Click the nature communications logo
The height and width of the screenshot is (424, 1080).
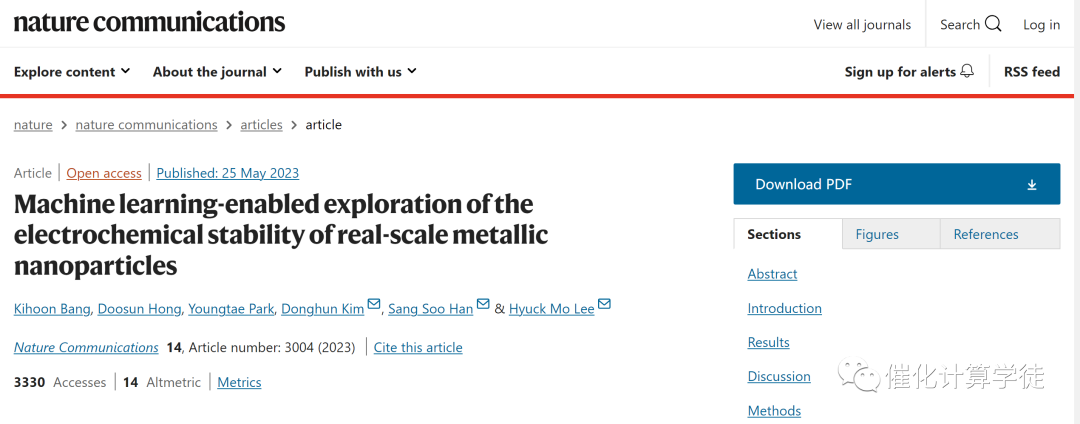[x=149, y=22]
